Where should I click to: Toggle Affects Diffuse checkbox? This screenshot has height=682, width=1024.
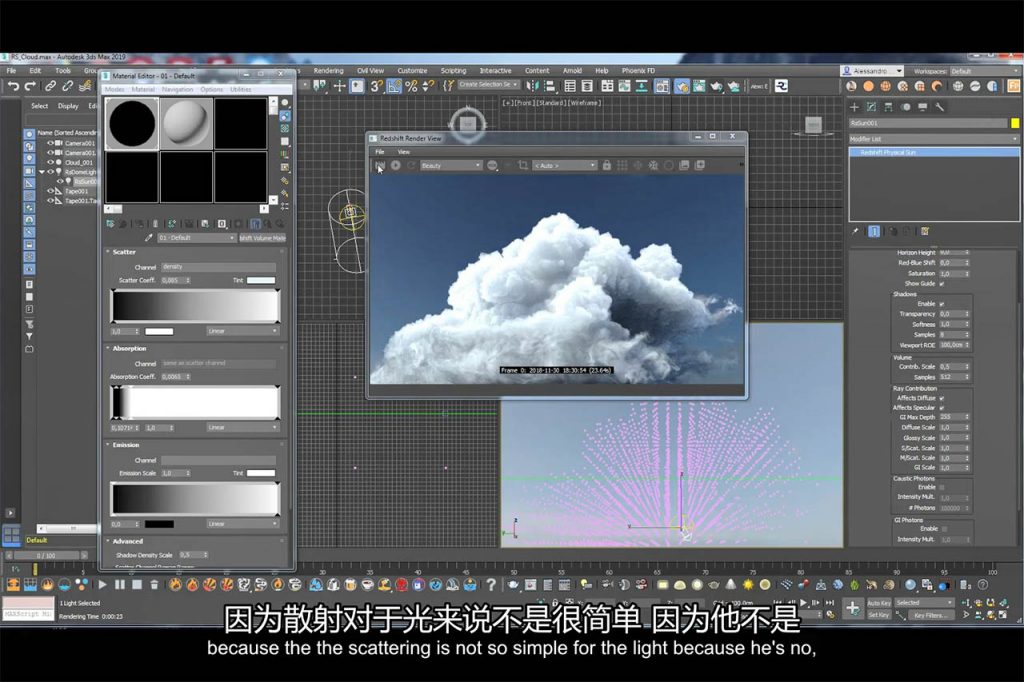click(x=942, y=398)
